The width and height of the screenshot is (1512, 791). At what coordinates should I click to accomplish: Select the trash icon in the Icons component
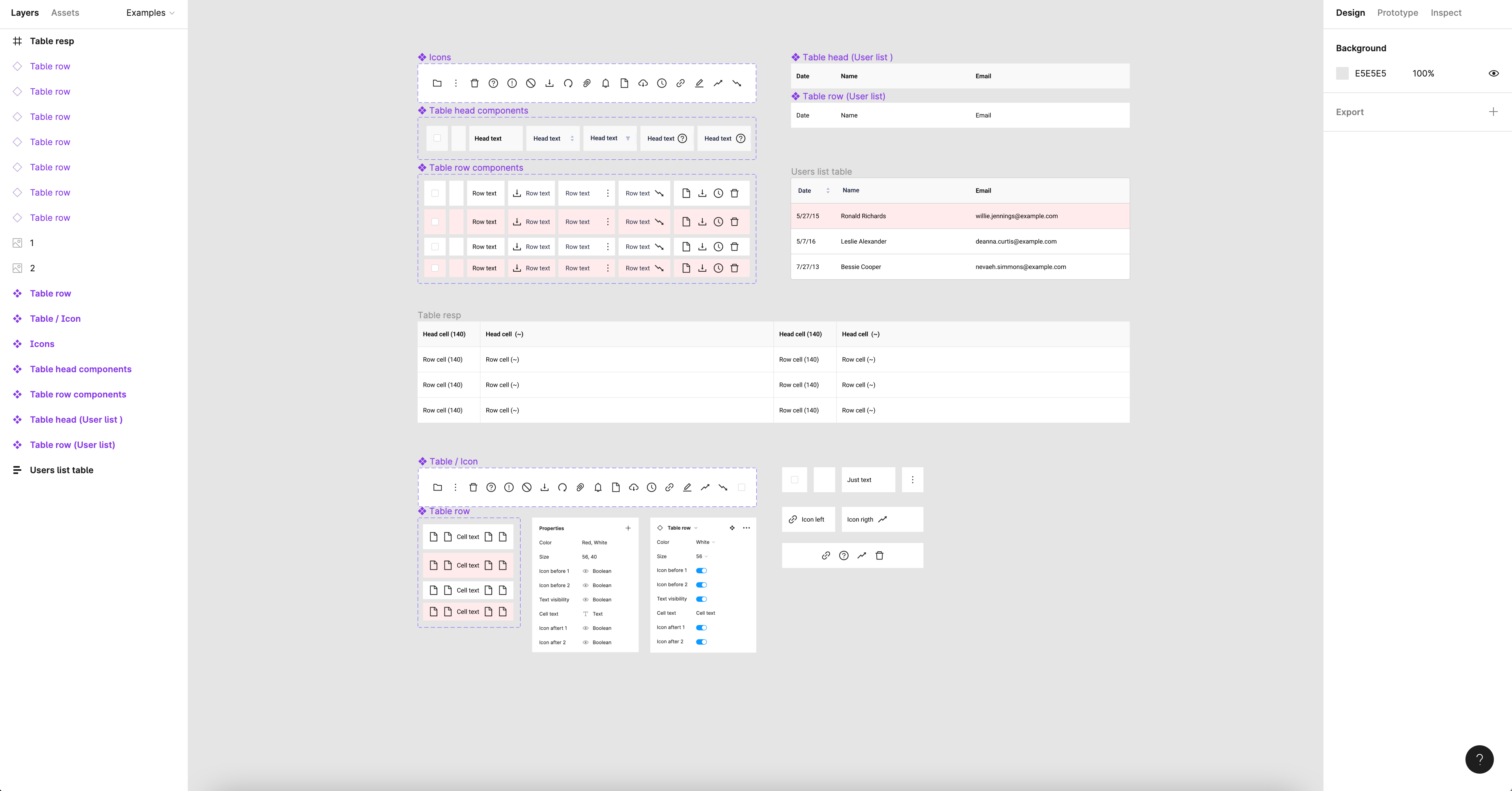[x=474, y=83]
